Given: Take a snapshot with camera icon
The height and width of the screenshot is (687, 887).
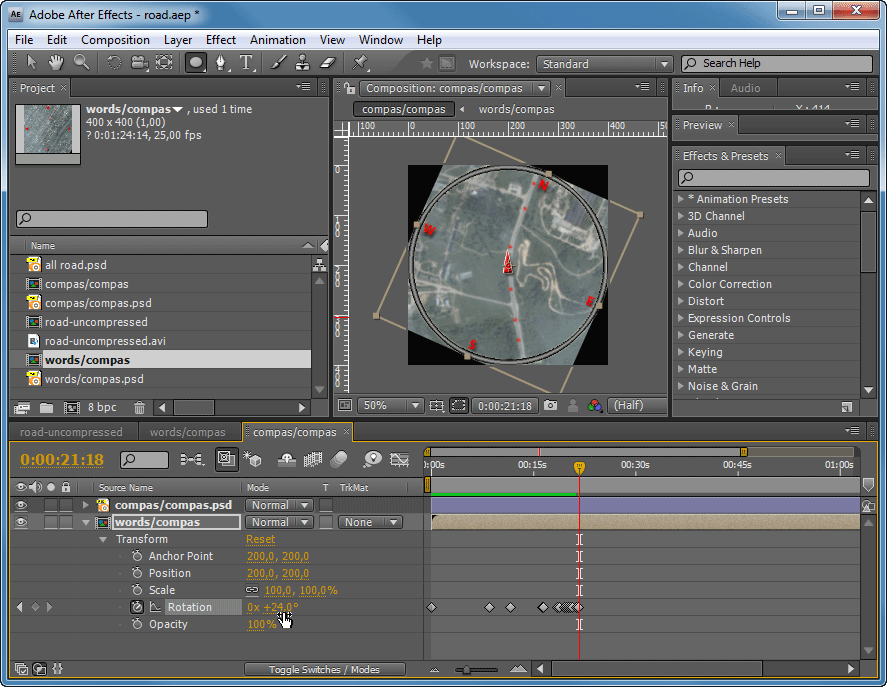Looking at the screenshot, I should (x=550, y=406).
